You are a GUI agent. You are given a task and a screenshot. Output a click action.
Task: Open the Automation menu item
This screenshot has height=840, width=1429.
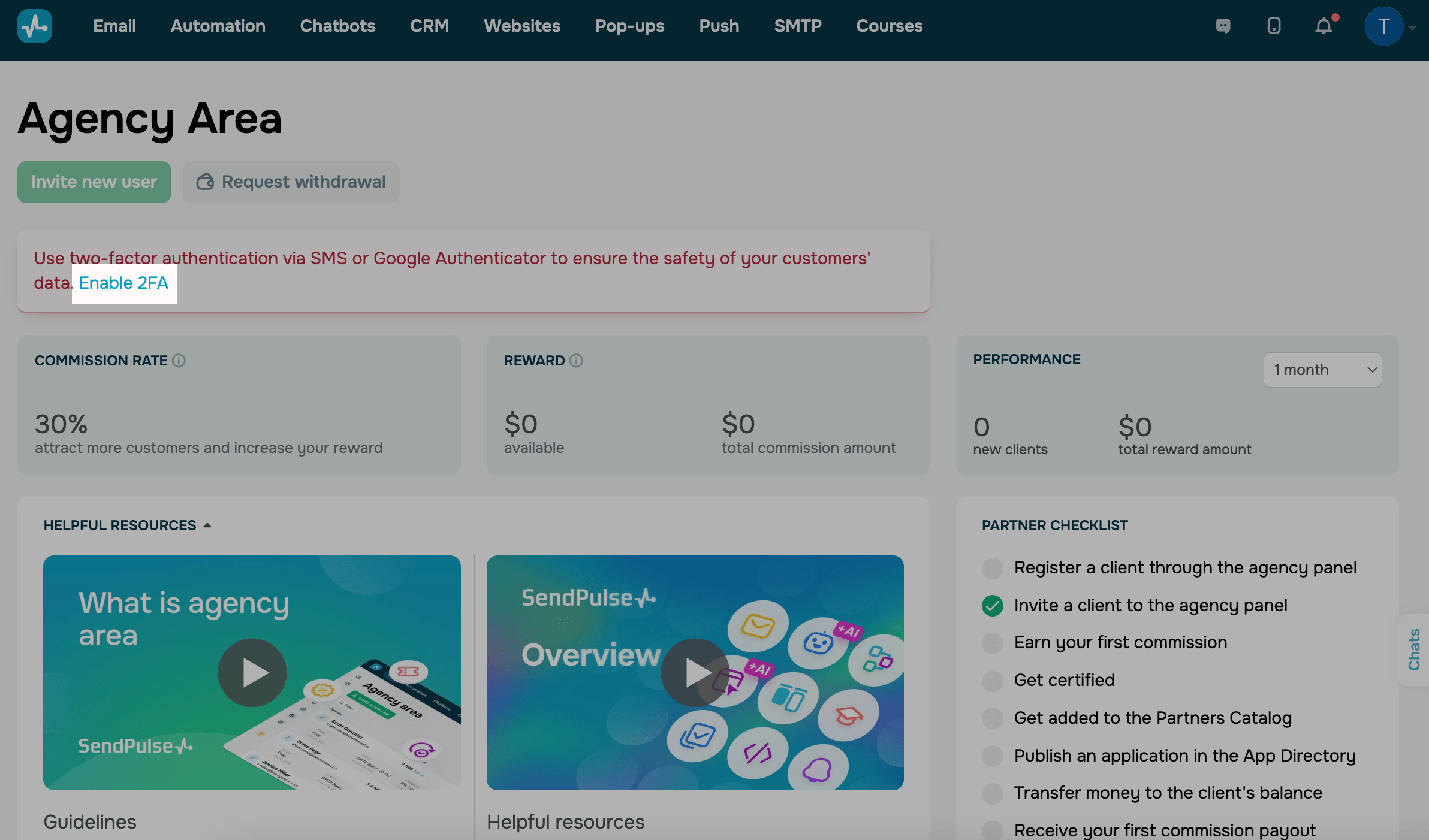tap(218, 26)
